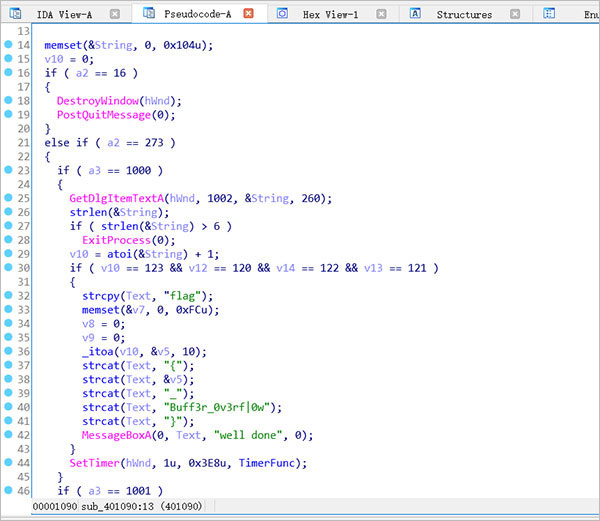Open the IDA View-A tab
The width and height of the screenshot is (600, 521).
pos(64,14)
